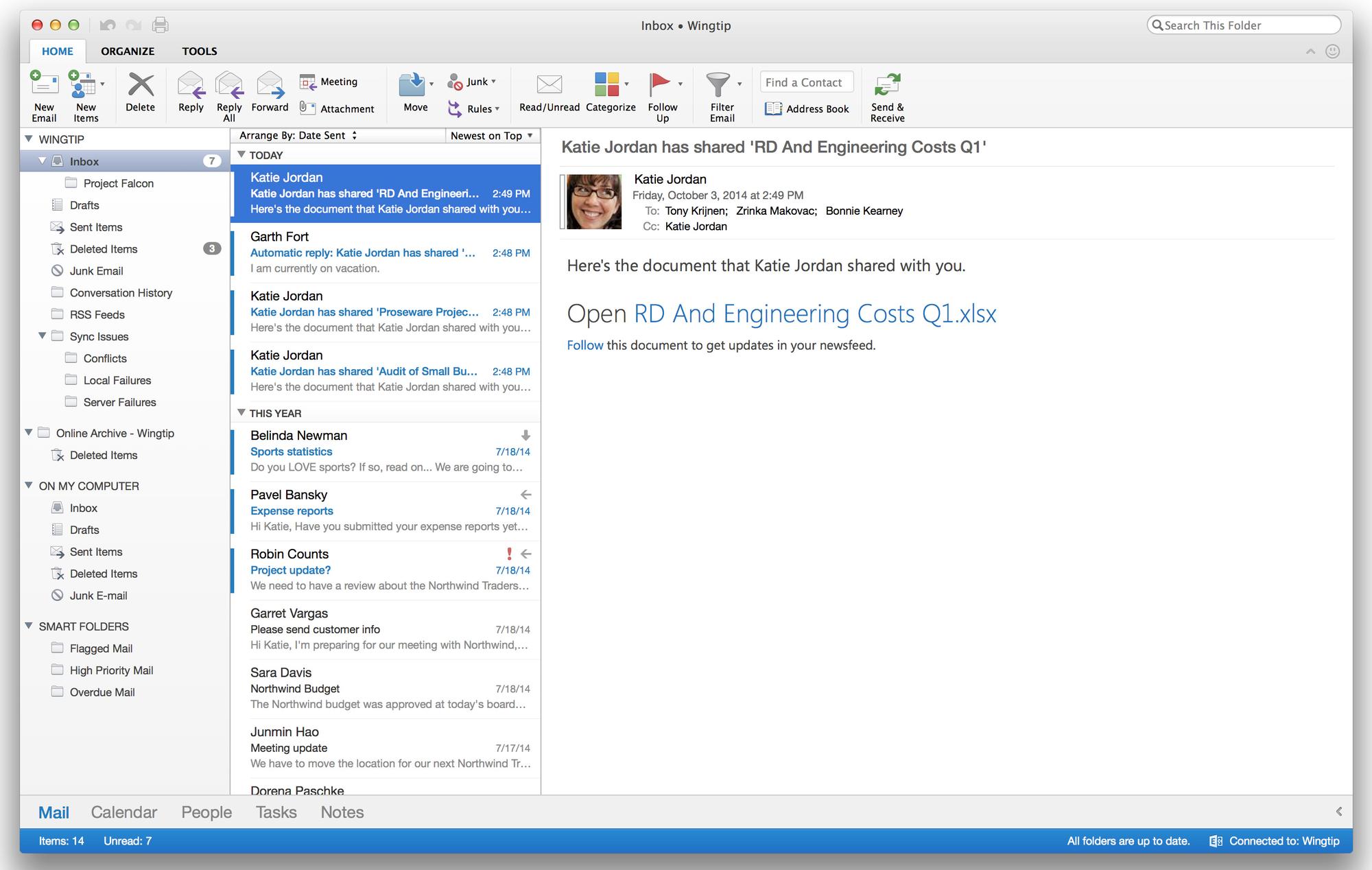
Task: Collapse the ribbon with the caret icon
Action: click(x=1310, y=51)
